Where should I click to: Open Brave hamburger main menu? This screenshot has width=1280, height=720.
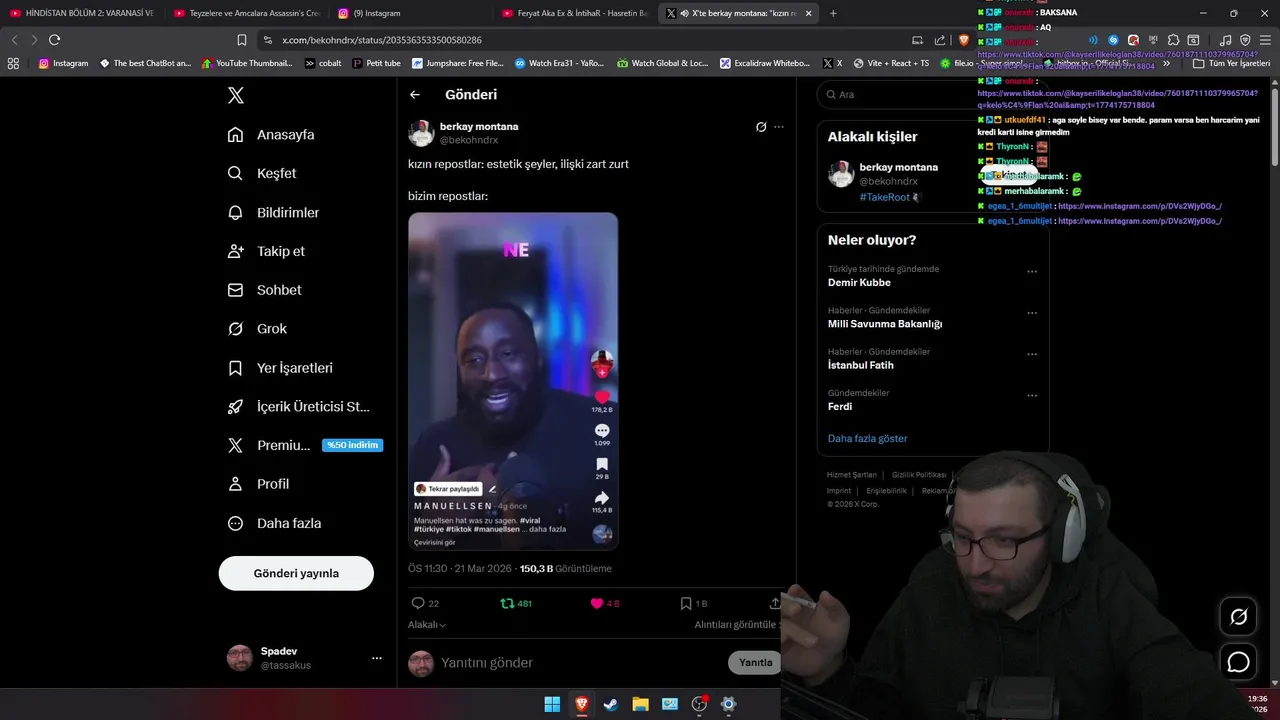coord(1265,40)
